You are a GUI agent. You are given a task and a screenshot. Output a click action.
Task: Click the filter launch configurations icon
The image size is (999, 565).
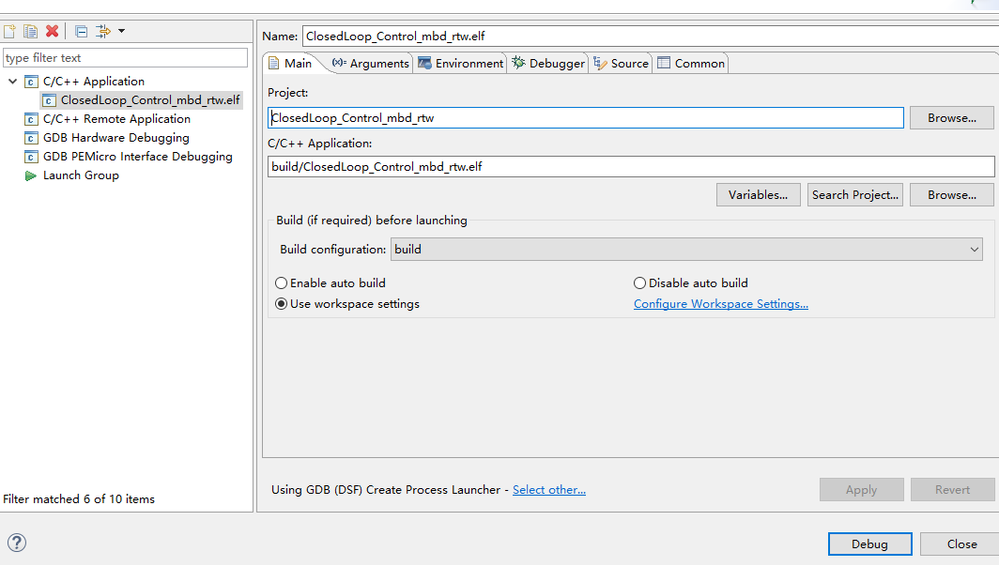(x=102, y=32)
